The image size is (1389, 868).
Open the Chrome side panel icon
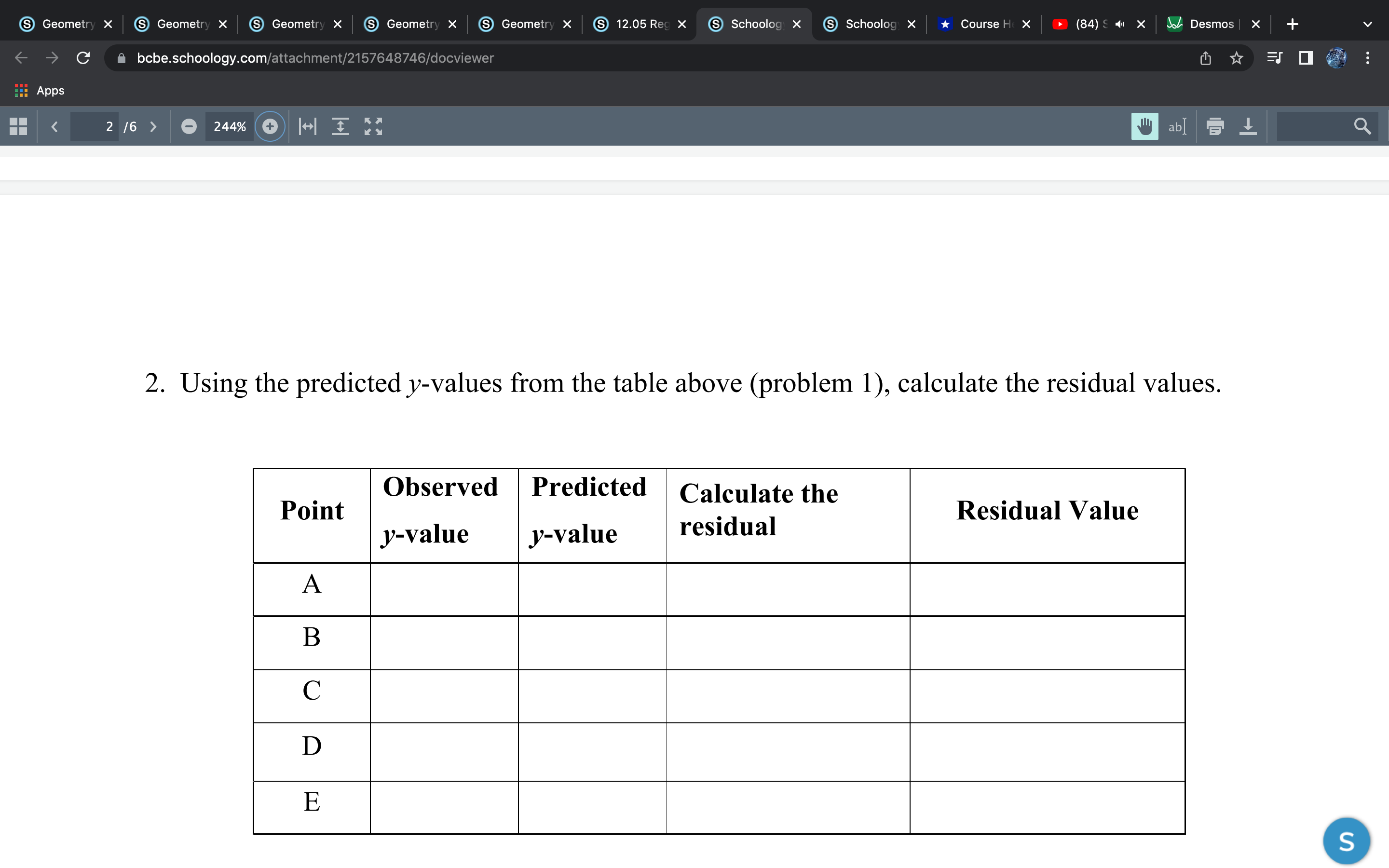[x=1305, y=58]
